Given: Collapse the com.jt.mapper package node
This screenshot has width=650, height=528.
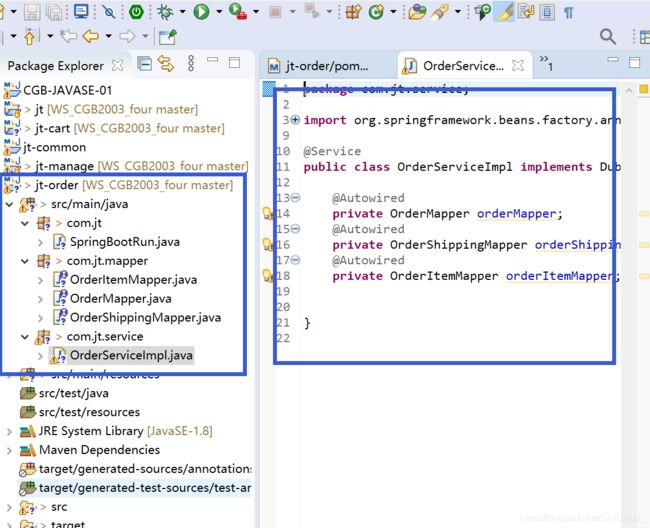Looking at the screenshot, I should coord(25,261).
